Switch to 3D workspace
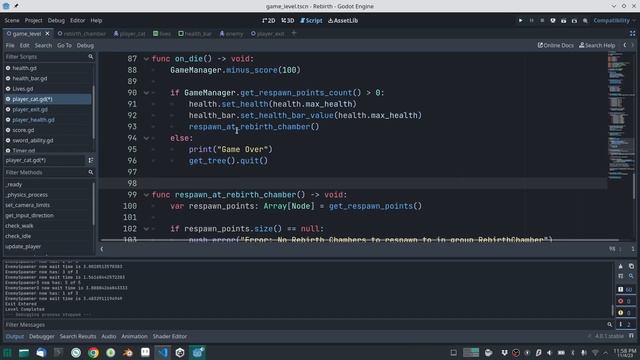640x360 pixels. 288,20
